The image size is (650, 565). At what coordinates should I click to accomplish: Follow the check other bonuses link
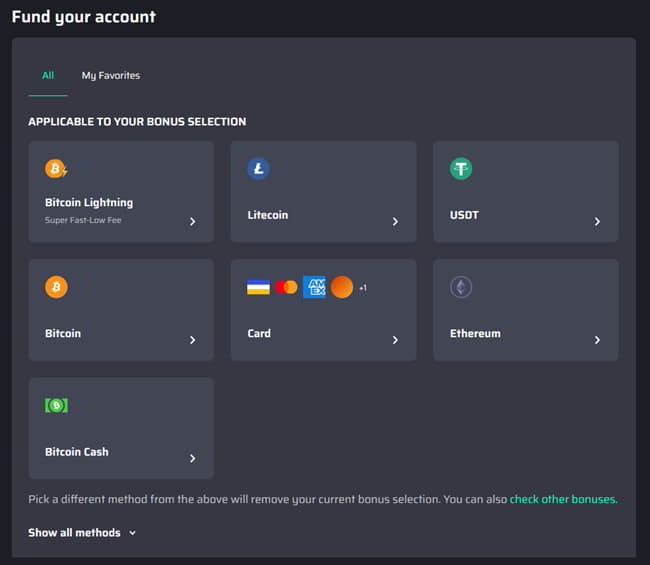pos(563,499)
